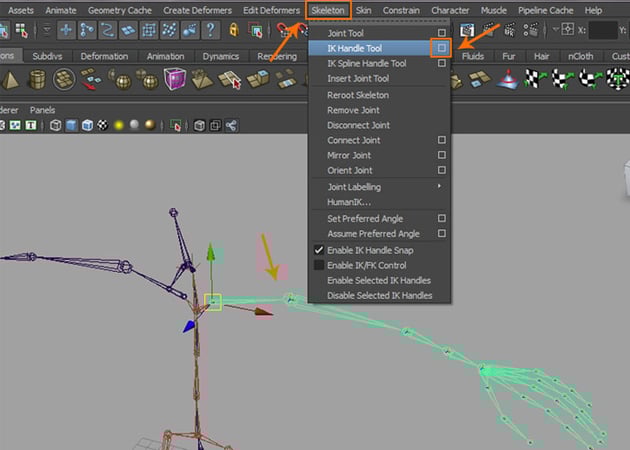The width and height of the screenshot is (630, 450).
Task: Select Mirror Joint from the menu
Action: pos(349,156)
